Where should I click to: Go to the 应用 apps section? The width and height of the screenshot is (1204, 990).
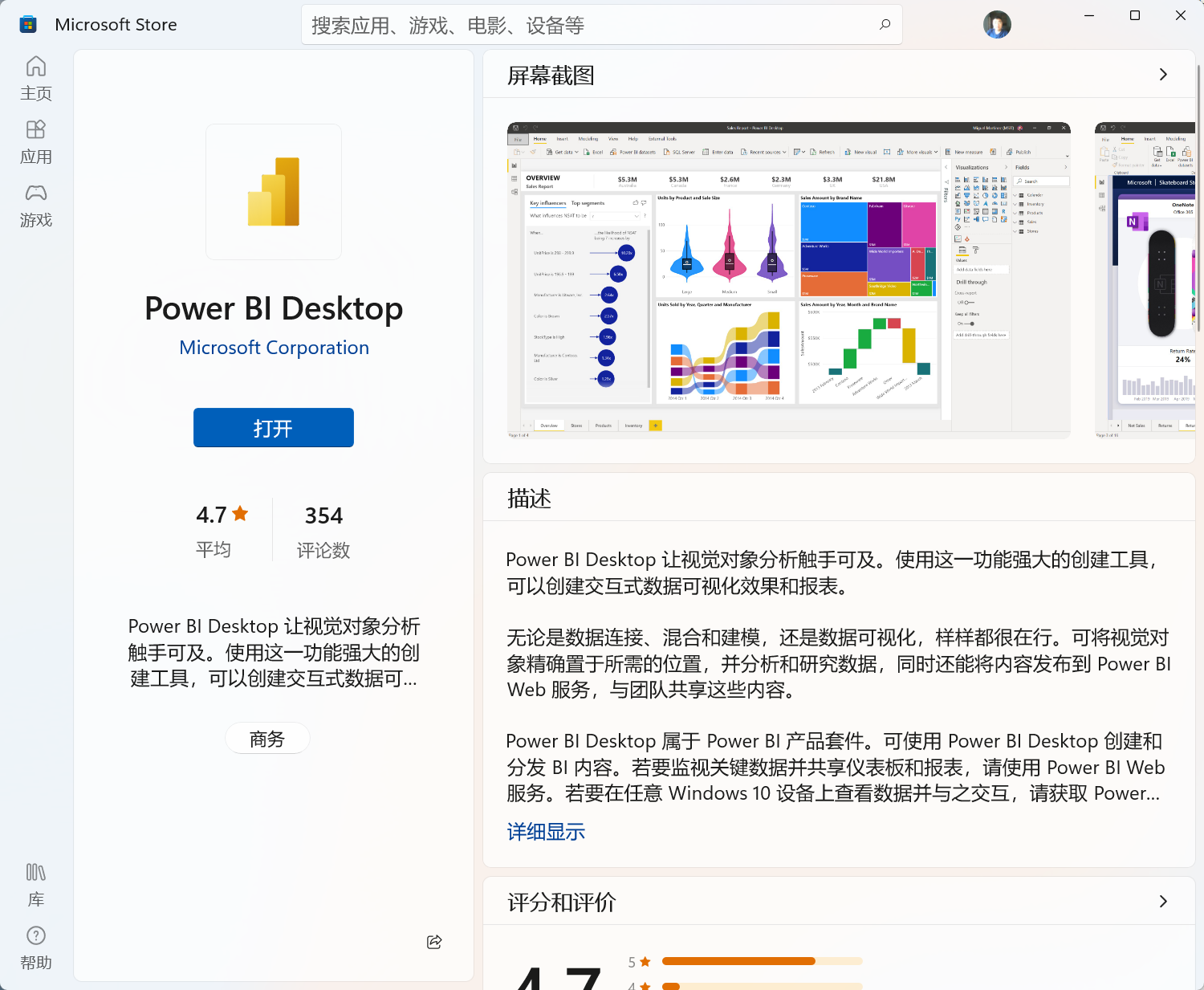(x=36, y=142)
